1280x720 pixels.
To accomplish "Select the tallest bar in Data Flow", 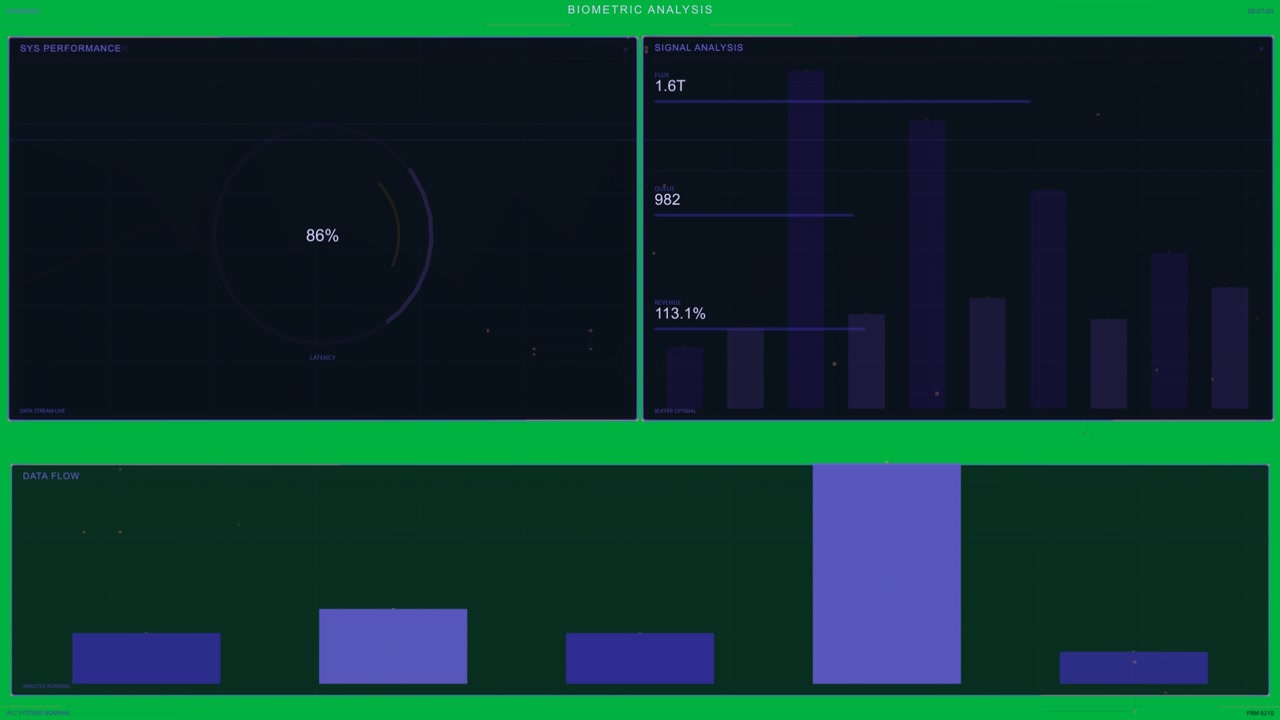I will (x=887, y=574).
